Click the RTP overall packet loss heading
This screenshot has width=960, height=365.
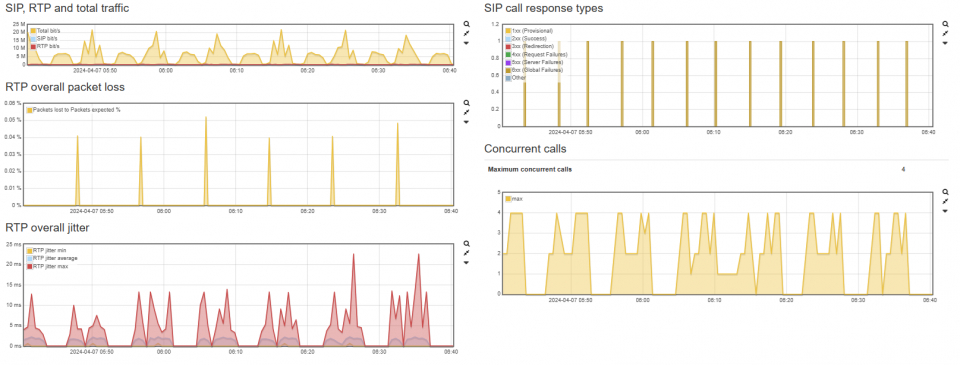pyautogui.click(x=65, y=87)
